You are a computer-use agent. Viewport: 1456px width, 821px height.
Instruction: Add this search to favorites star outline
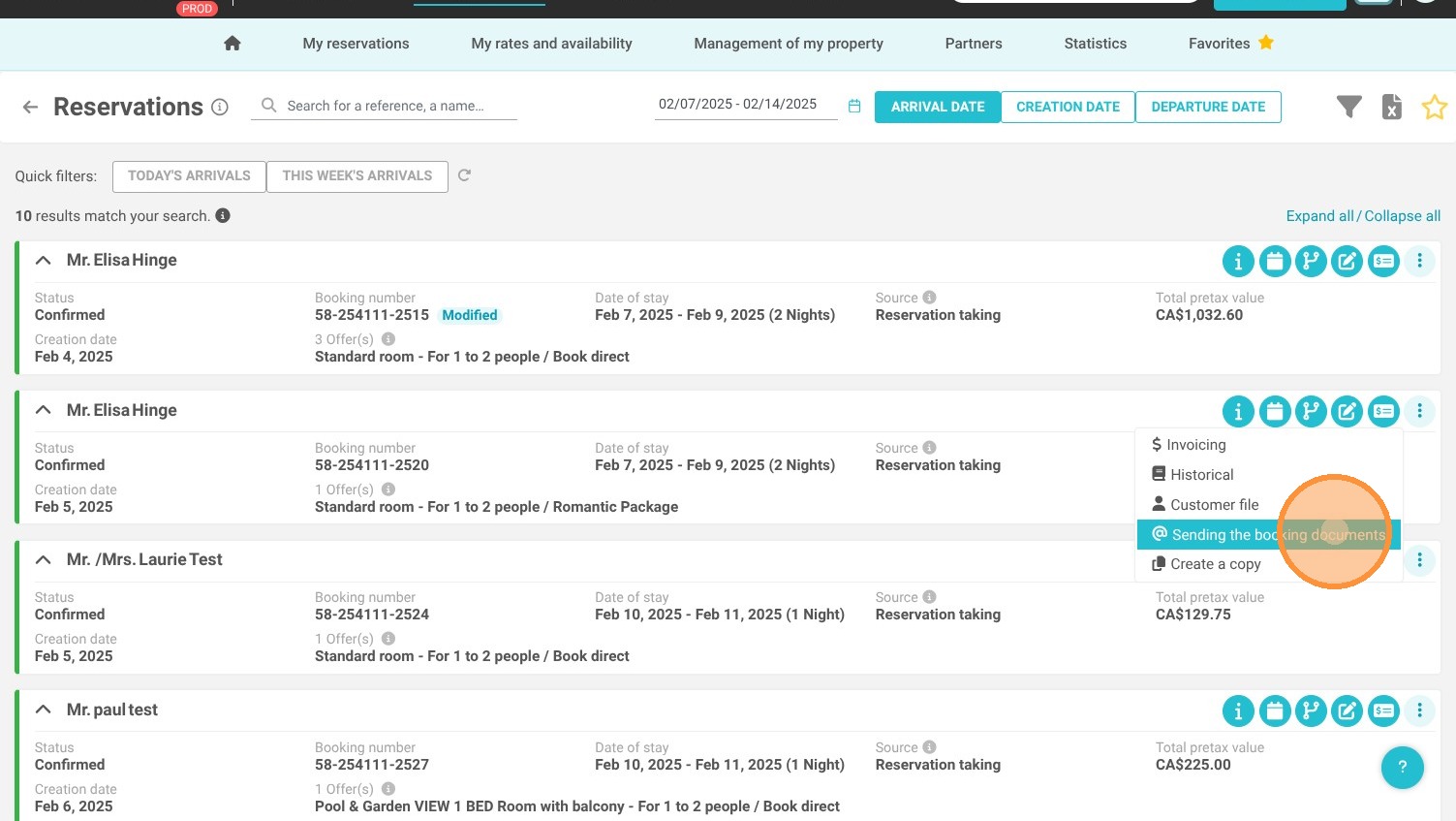point(1435,107)
